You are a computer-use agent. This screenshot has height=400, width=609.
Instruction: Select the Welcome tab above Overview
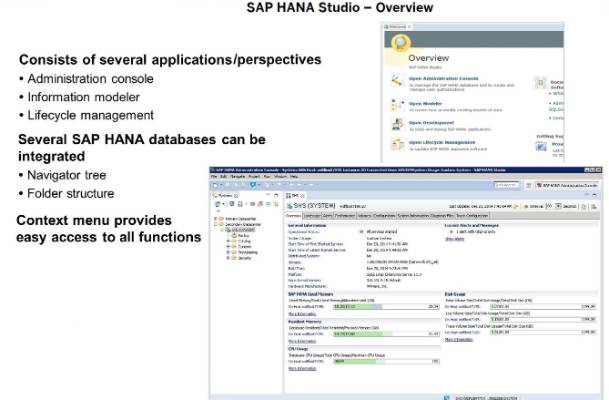click(398, 27)
